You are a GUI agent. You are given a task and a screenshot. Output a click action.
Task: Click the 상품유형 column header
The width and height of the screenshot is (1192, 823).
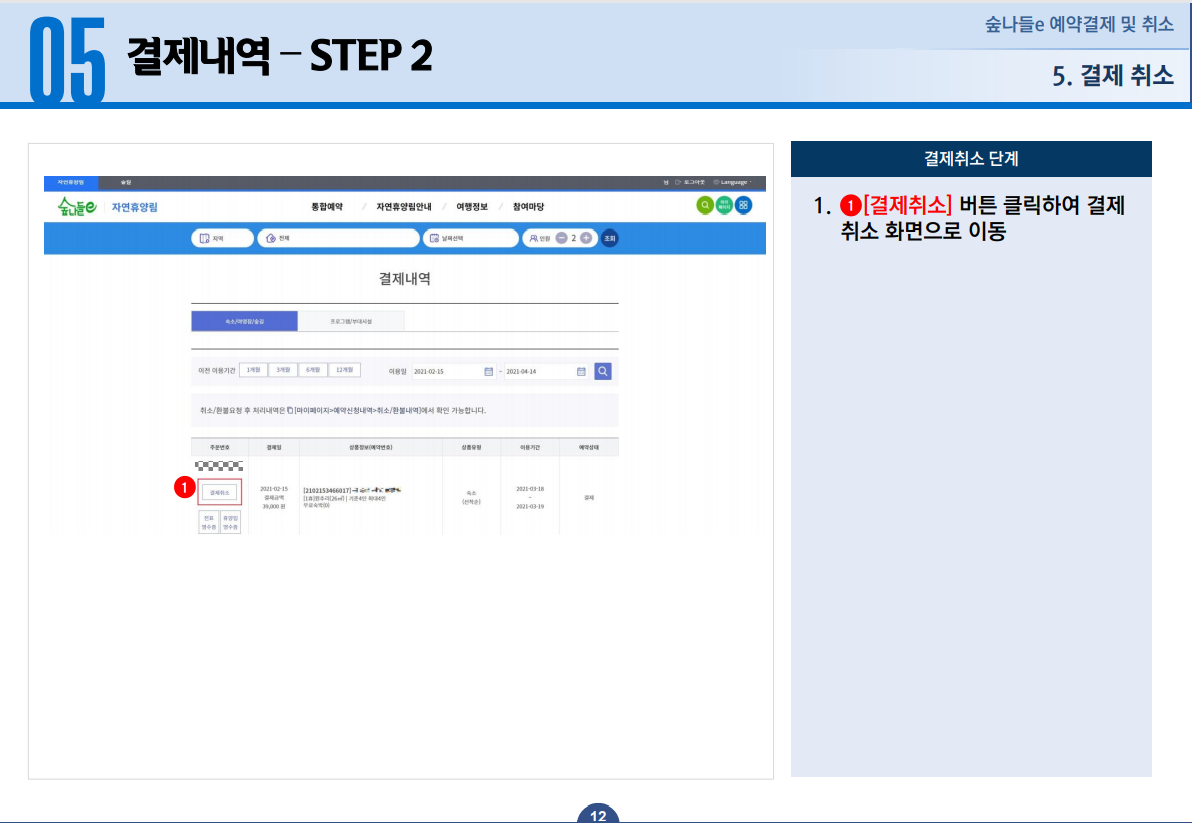click(x=471, y=448)
